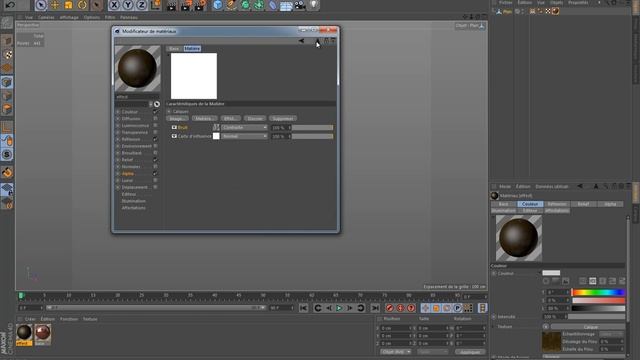The height and width of the screenshot is (360, 640).
Task: Click the Appliquer button in coordinates
Action: (x=469, y=352)
